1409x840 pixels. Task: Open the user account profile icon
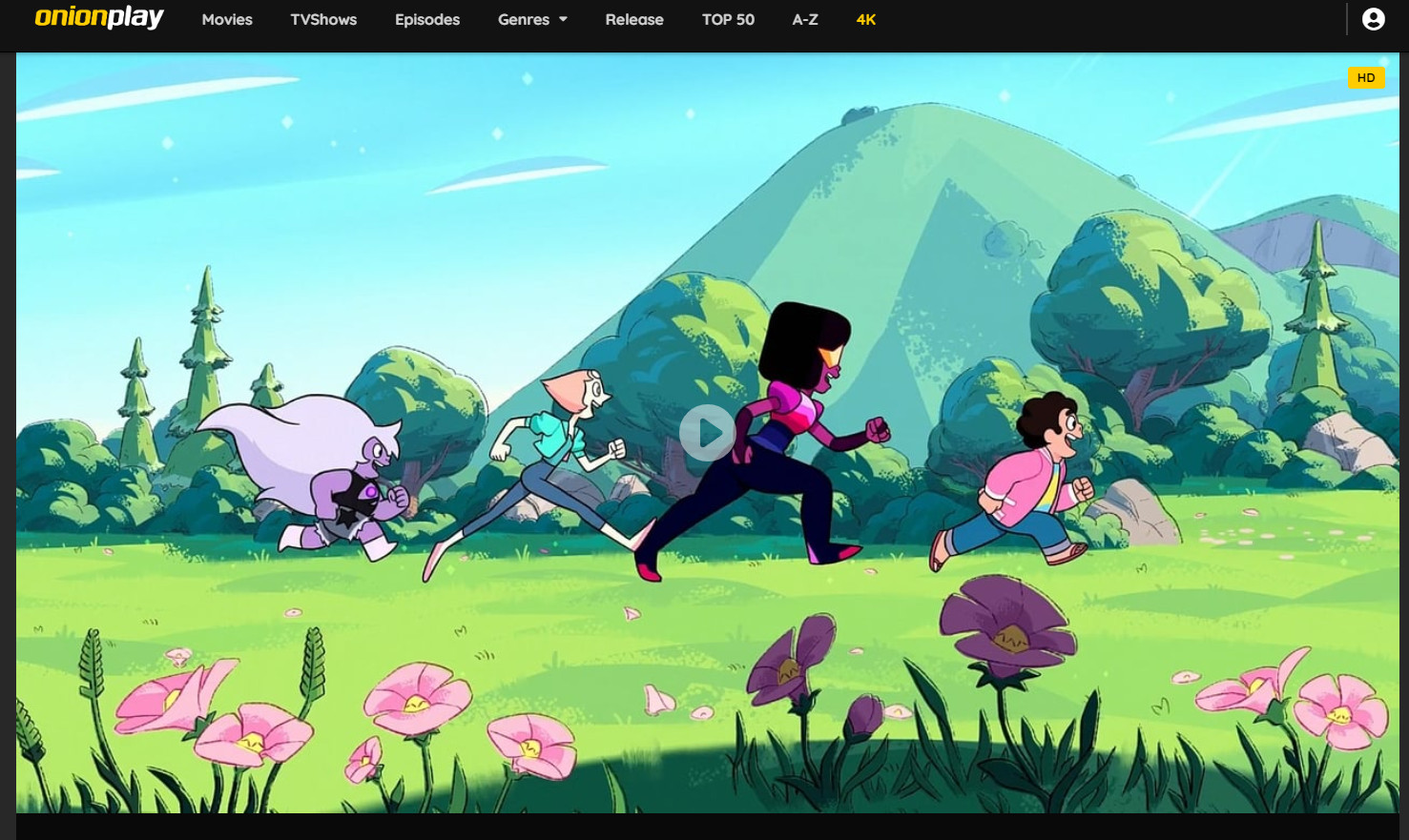tap(1373, 19)
